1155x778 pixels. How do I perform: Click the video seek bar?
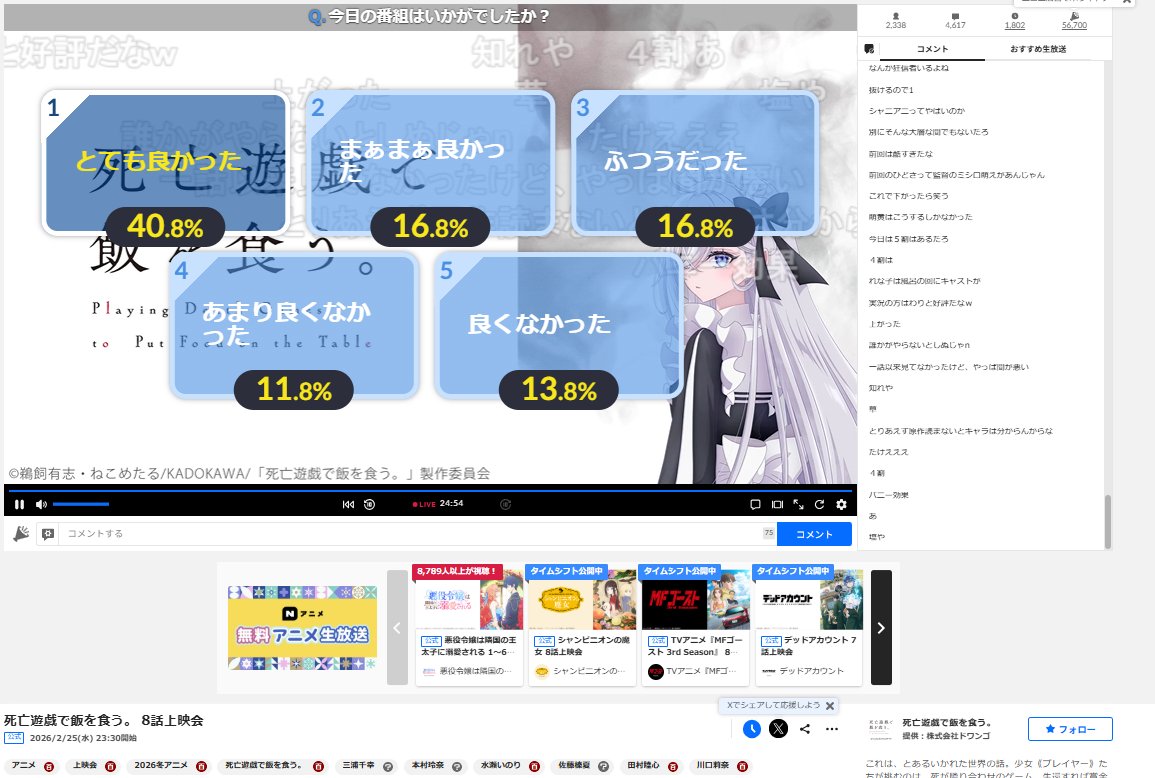point(429,489)
